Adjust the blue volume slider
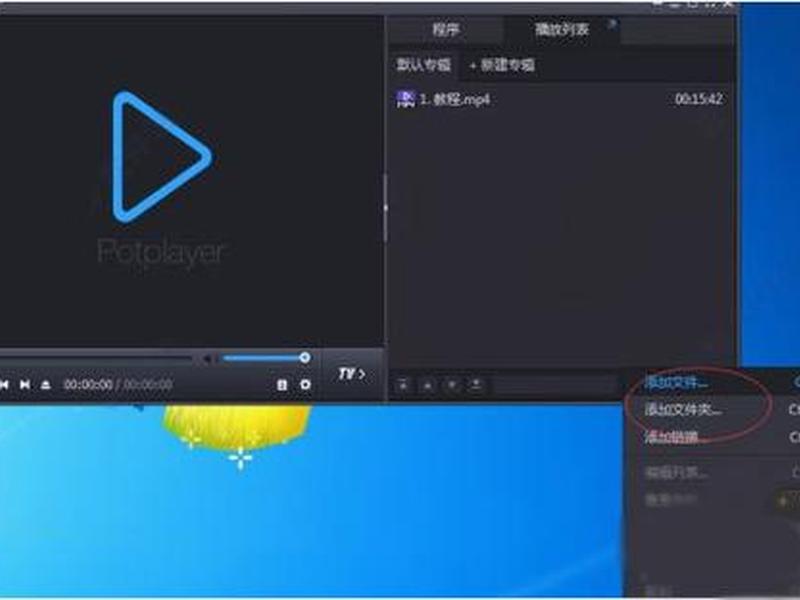The height and width of the screenshot is (600, 800). [x=265, y=358]
